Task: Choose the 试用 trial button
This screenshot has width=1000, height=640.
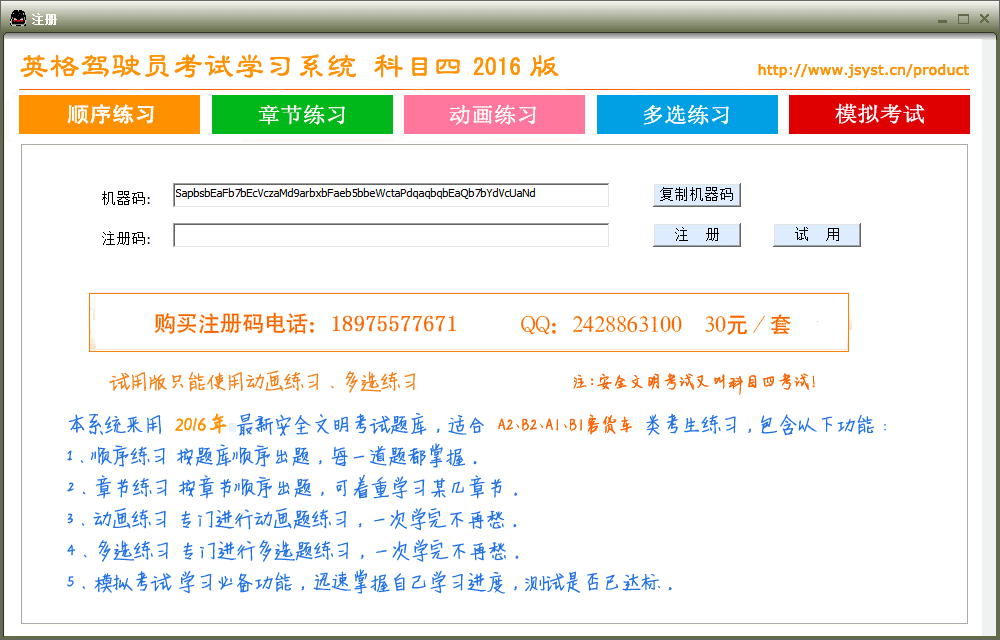Action: tap(816, 235)
